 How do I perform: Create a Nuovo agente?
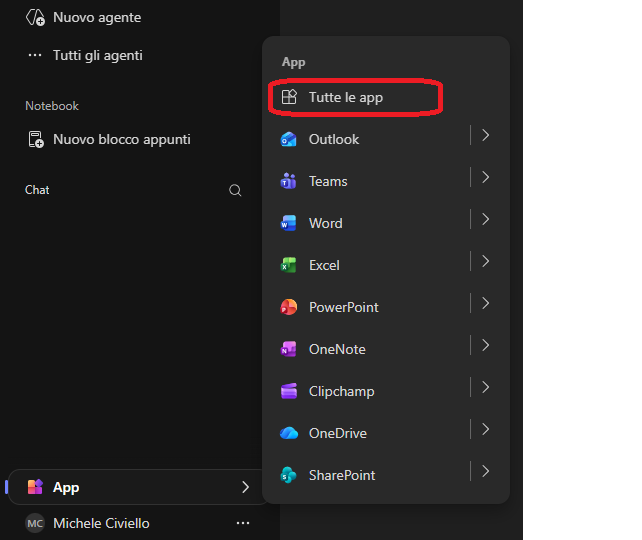click(x=97, y=18)
